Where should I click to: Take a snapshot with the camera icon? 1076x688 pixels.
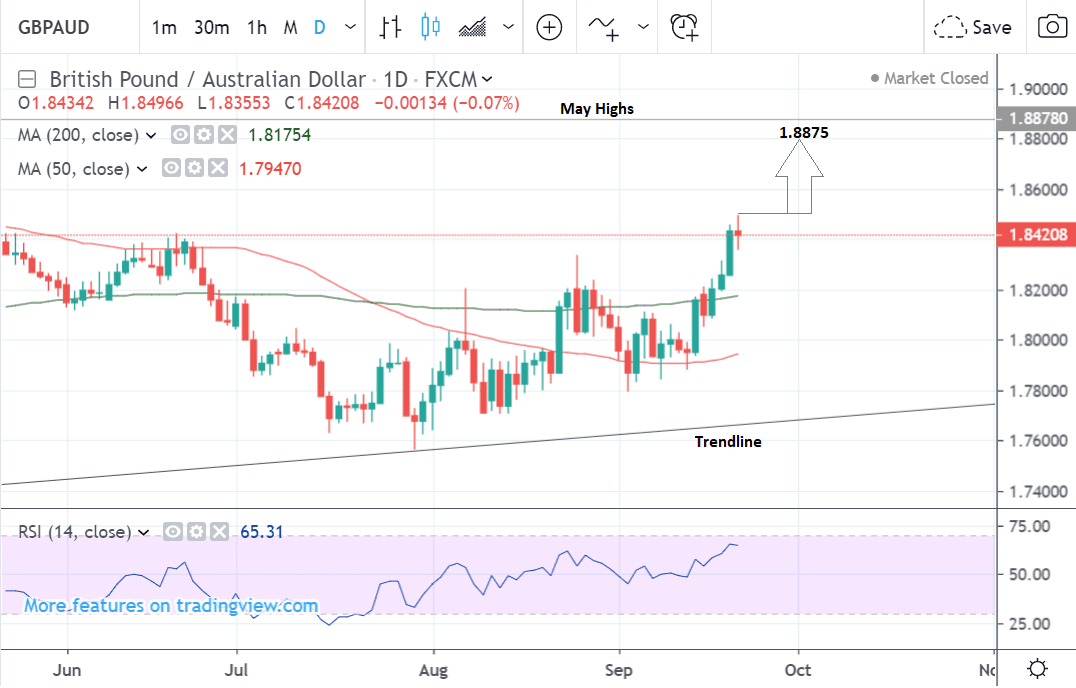pos(1051,27)
